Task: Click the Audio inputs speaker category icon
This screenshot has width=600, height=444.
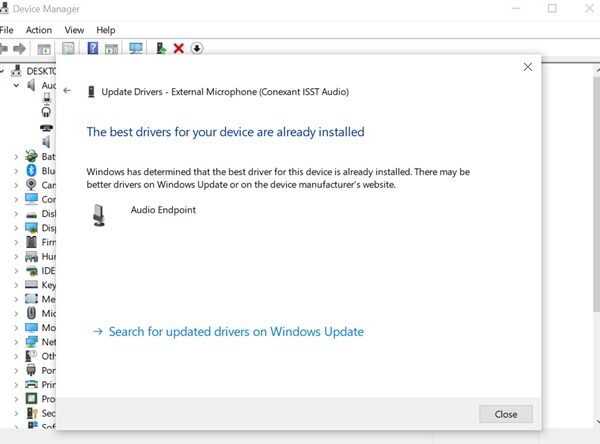Action: 31,85
